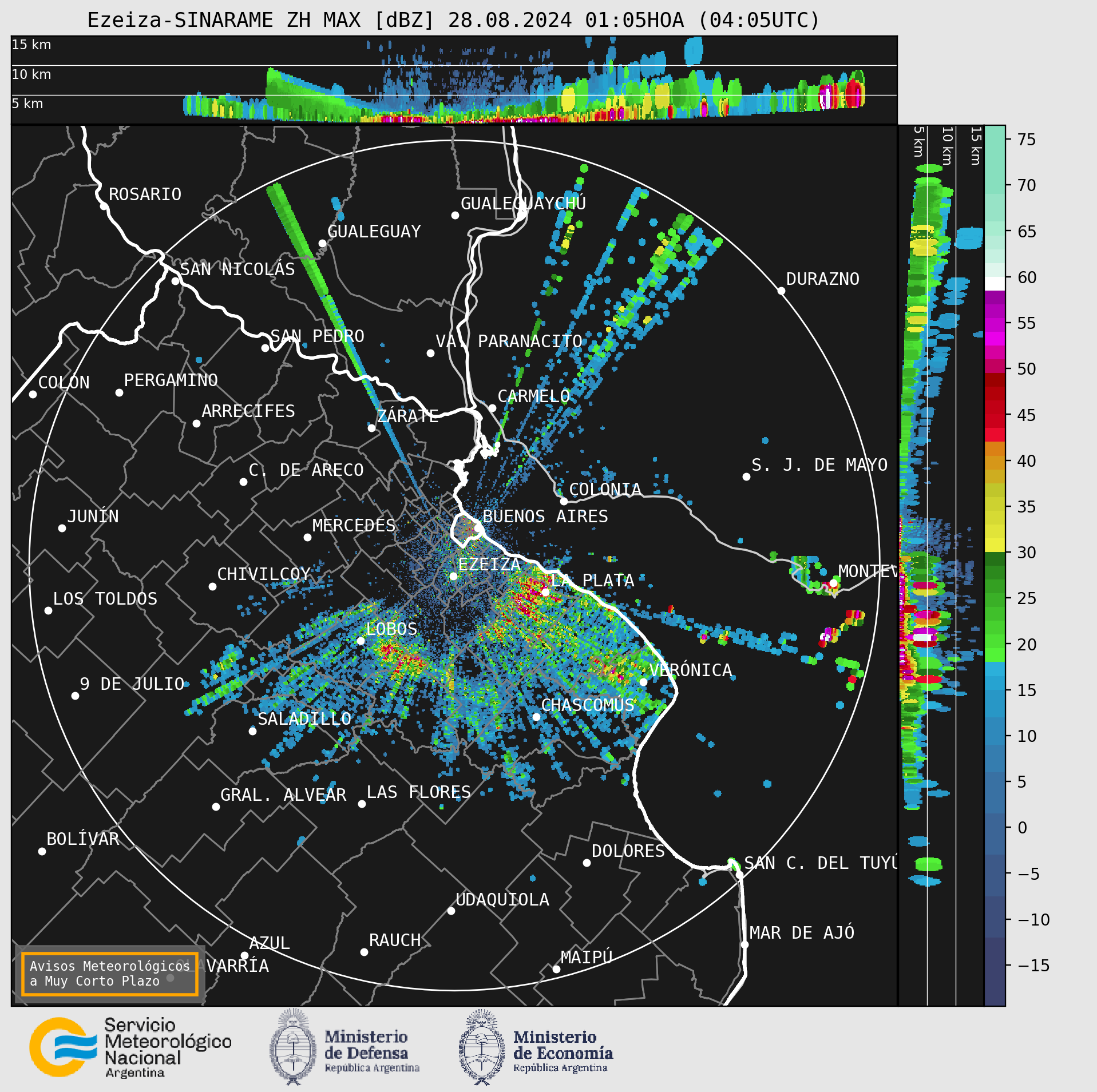1097x1092 pixels.
Task: Click the EZEIZA radar site label
Action: coord(489,565)
